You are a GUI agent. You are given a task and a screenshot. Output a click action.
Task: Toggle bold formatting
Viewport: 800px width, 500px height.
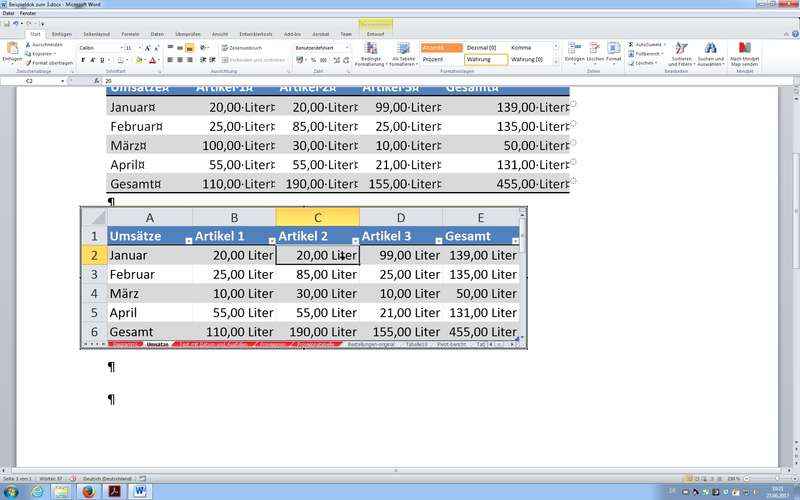[83, 60]
